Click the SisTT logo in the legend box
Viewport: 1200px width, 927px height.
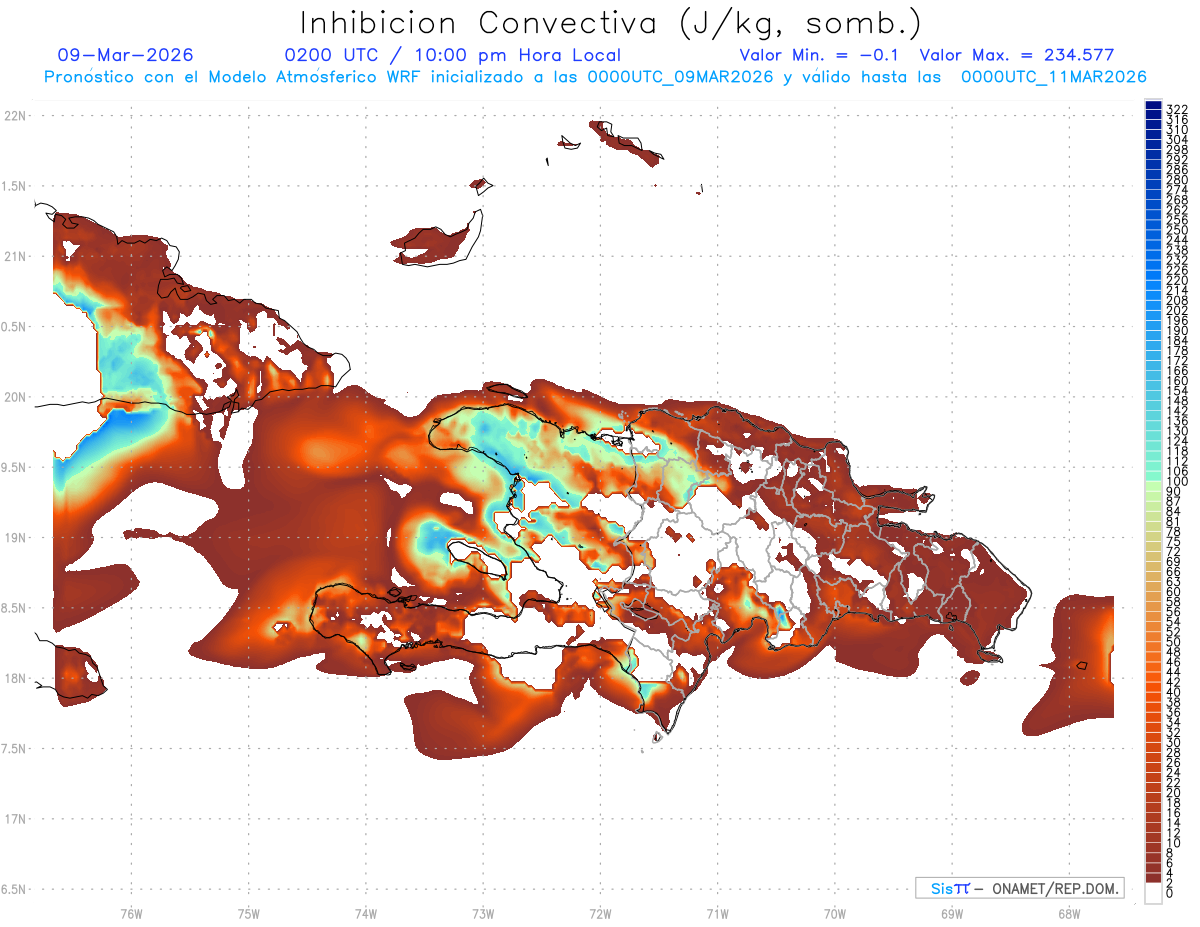[949, 888]
